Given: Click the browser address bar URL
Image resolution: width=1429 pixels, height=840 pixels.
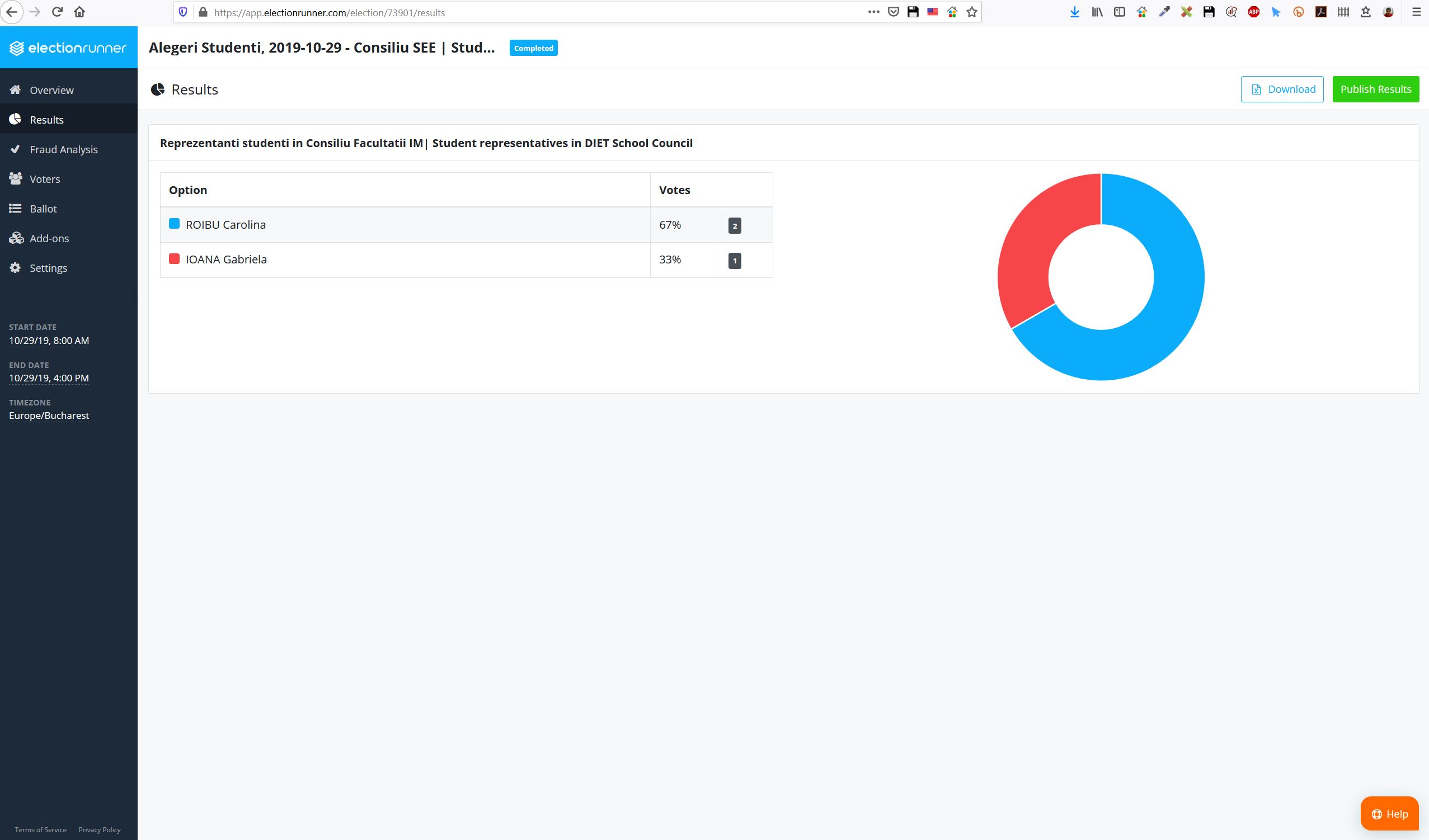Looking at the screenshot, I should [330, 12].
